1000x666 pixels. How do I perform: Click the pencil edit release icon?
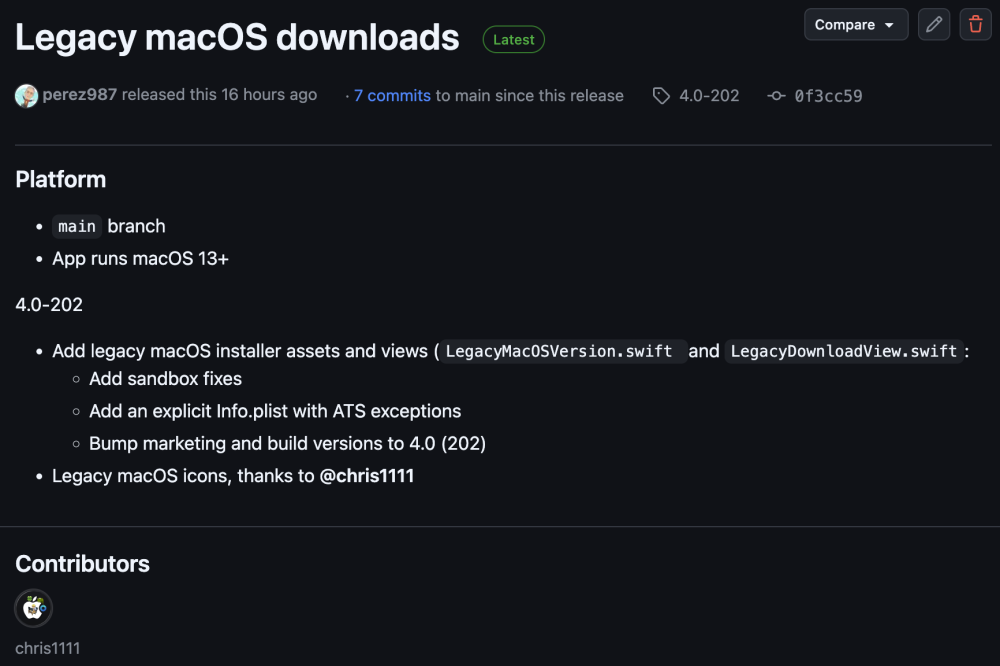(934, 25)
